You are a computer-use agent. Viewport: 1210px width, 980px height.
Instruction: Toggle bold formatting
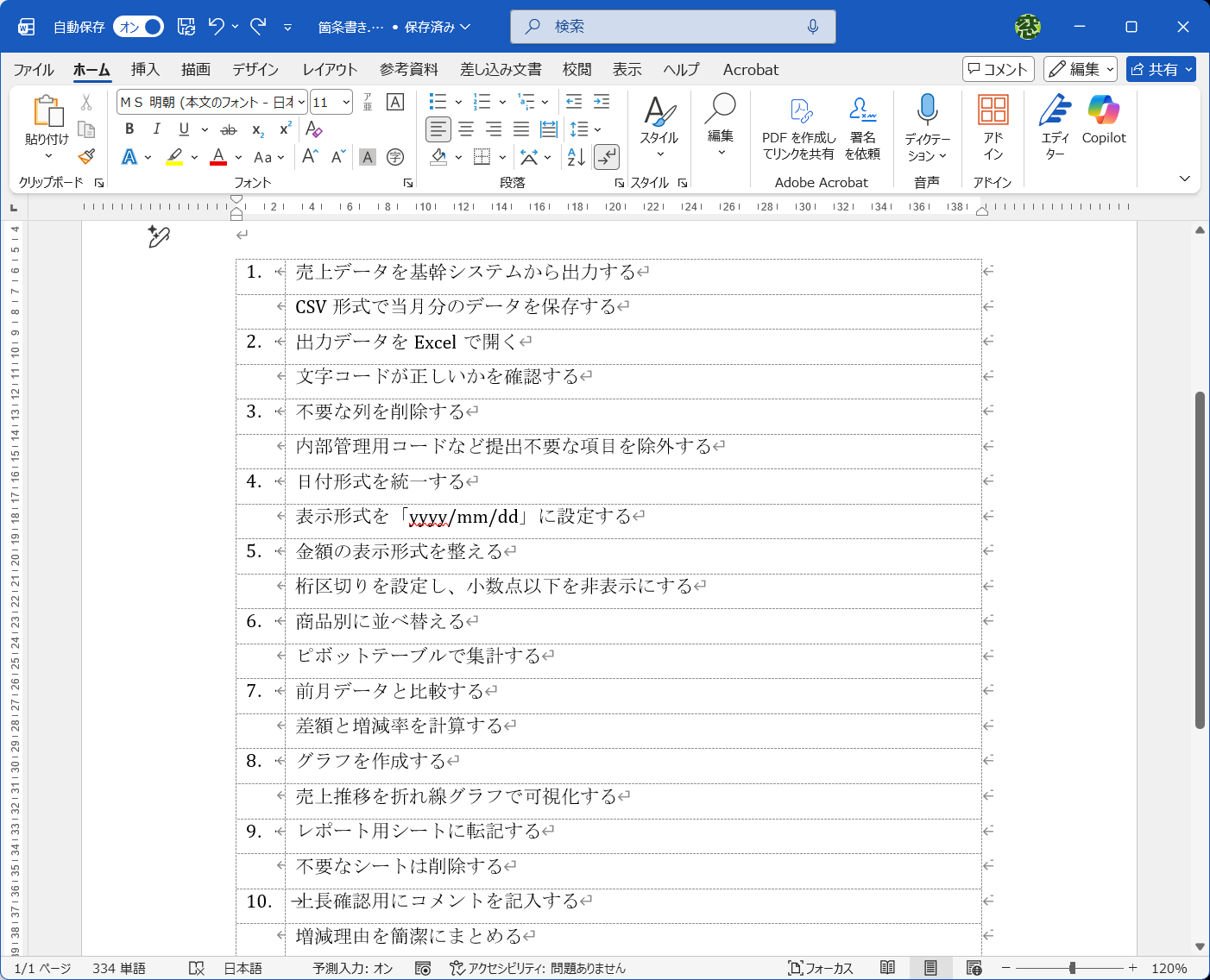click(129, 129)
